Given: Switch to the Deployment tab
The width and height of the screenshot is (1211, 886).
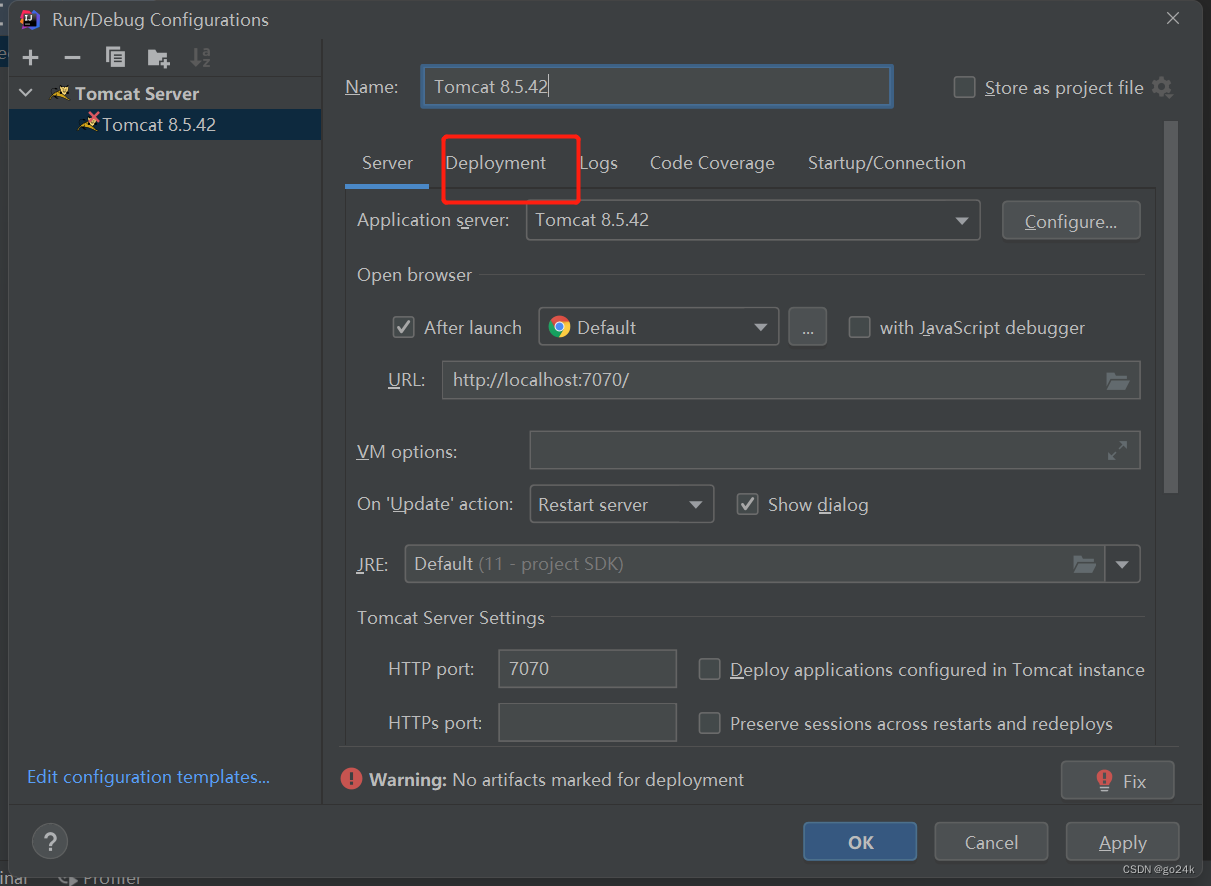Looking at the screenshot, I should (496, 163).
